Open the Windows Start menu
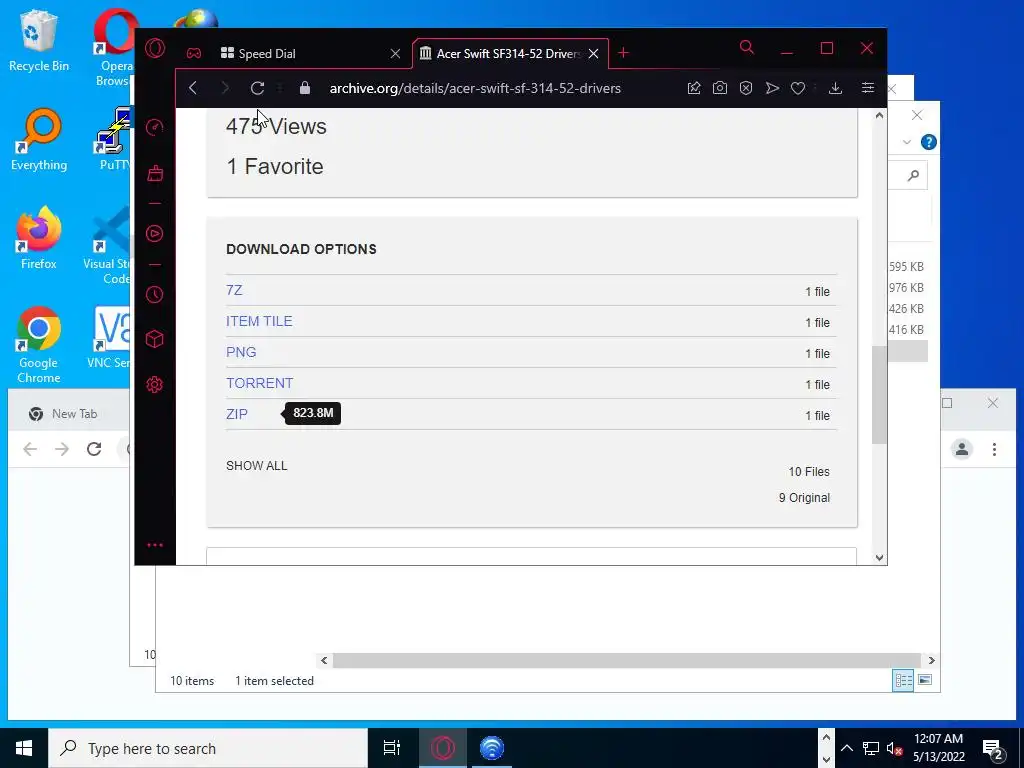Image resolution: width=1024 pixels, height=768 pixels. (x=24, y=748)
